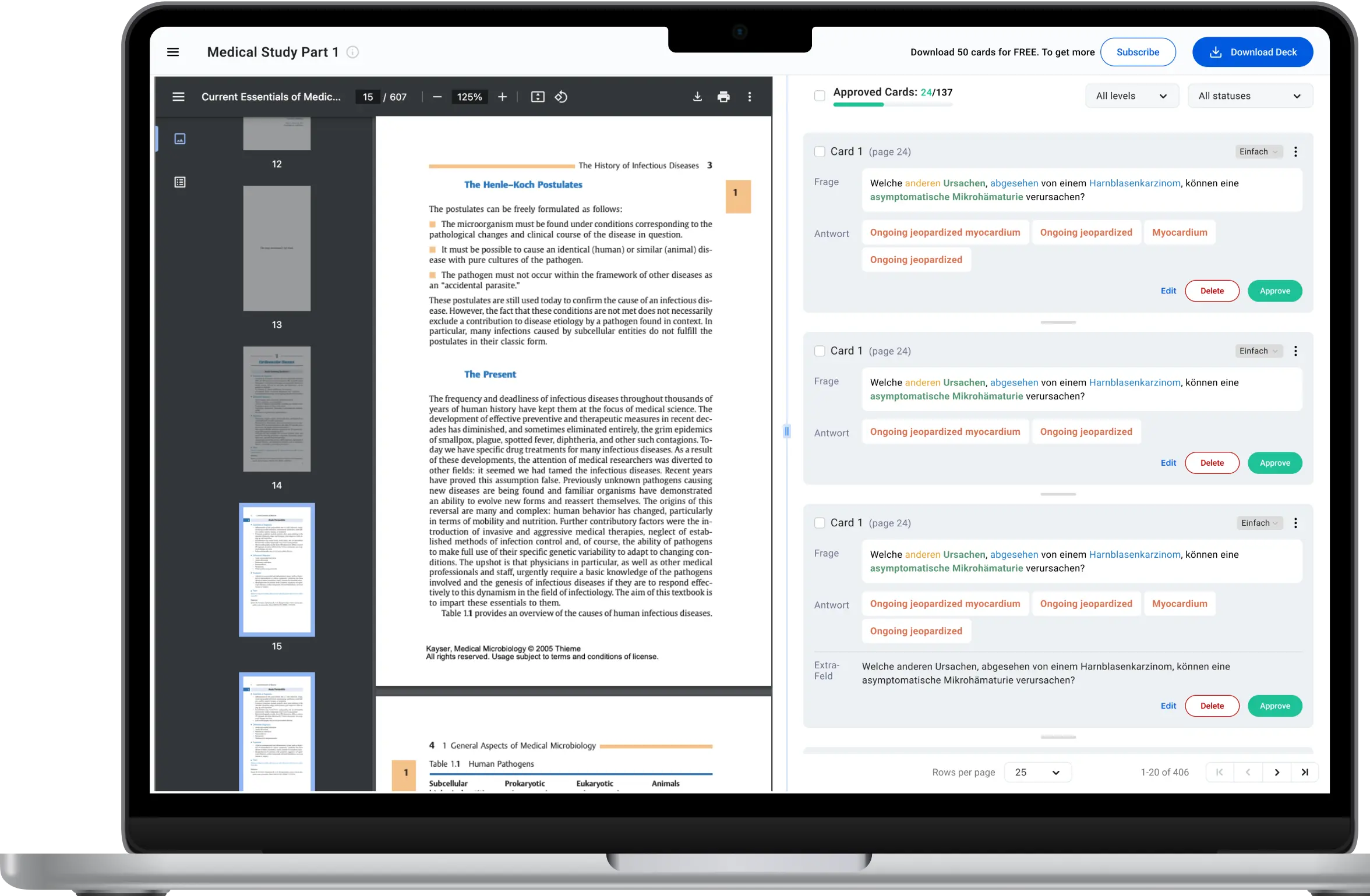Print the PDF document

pos(723,97)
